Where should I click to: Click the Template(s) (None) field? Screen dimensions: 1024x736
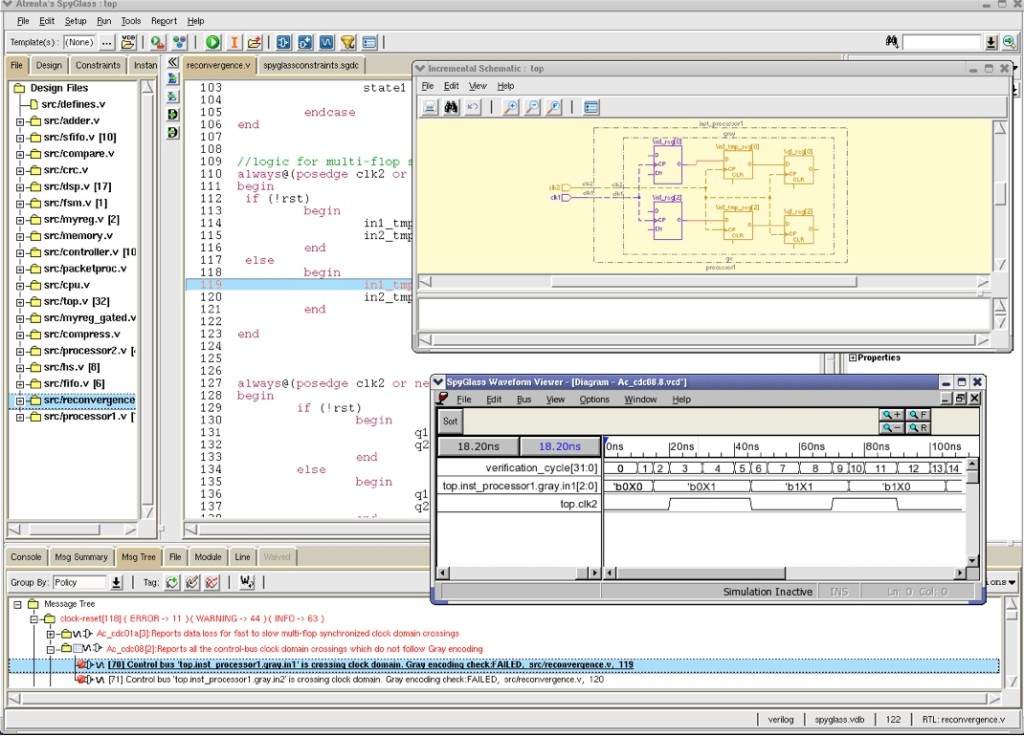(x=80, y=42)
